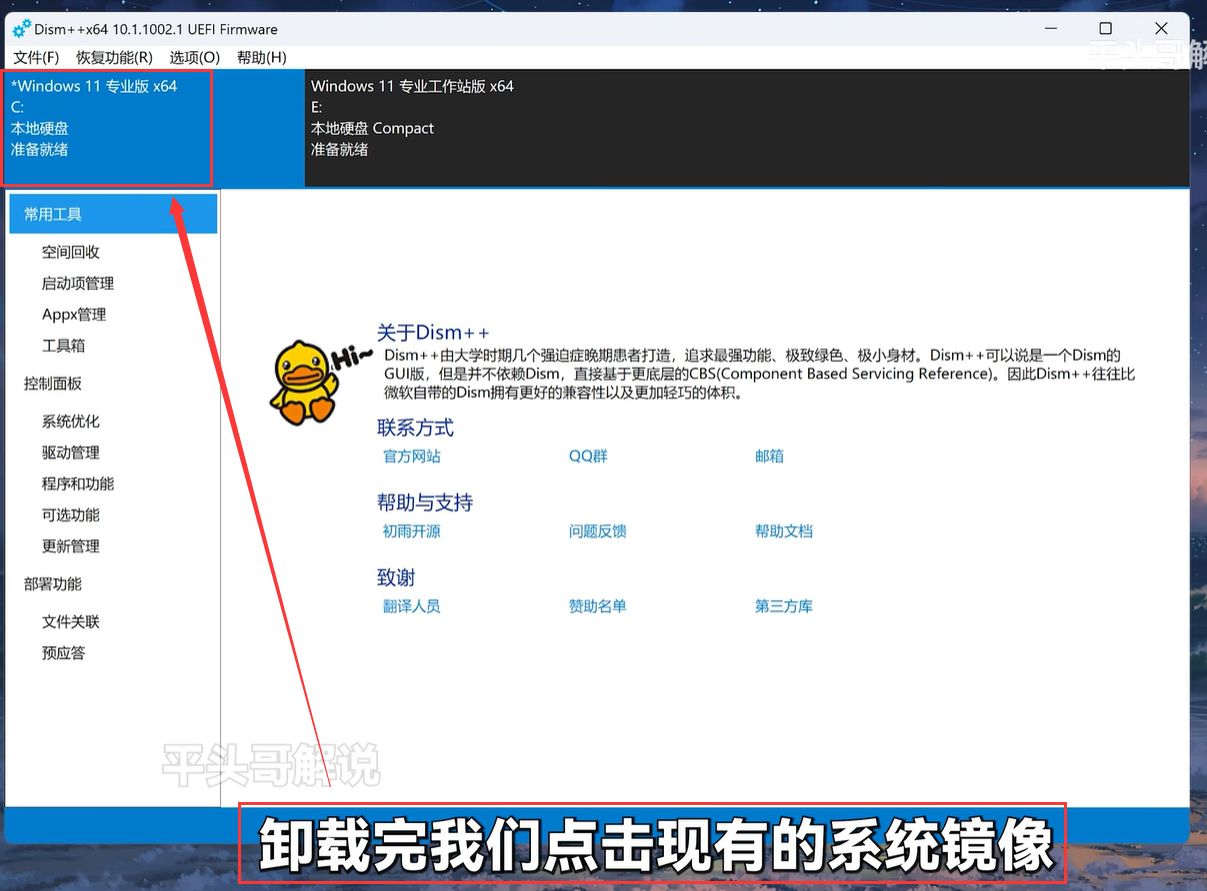Maximize the Dism++ window

click(1105, 29)
